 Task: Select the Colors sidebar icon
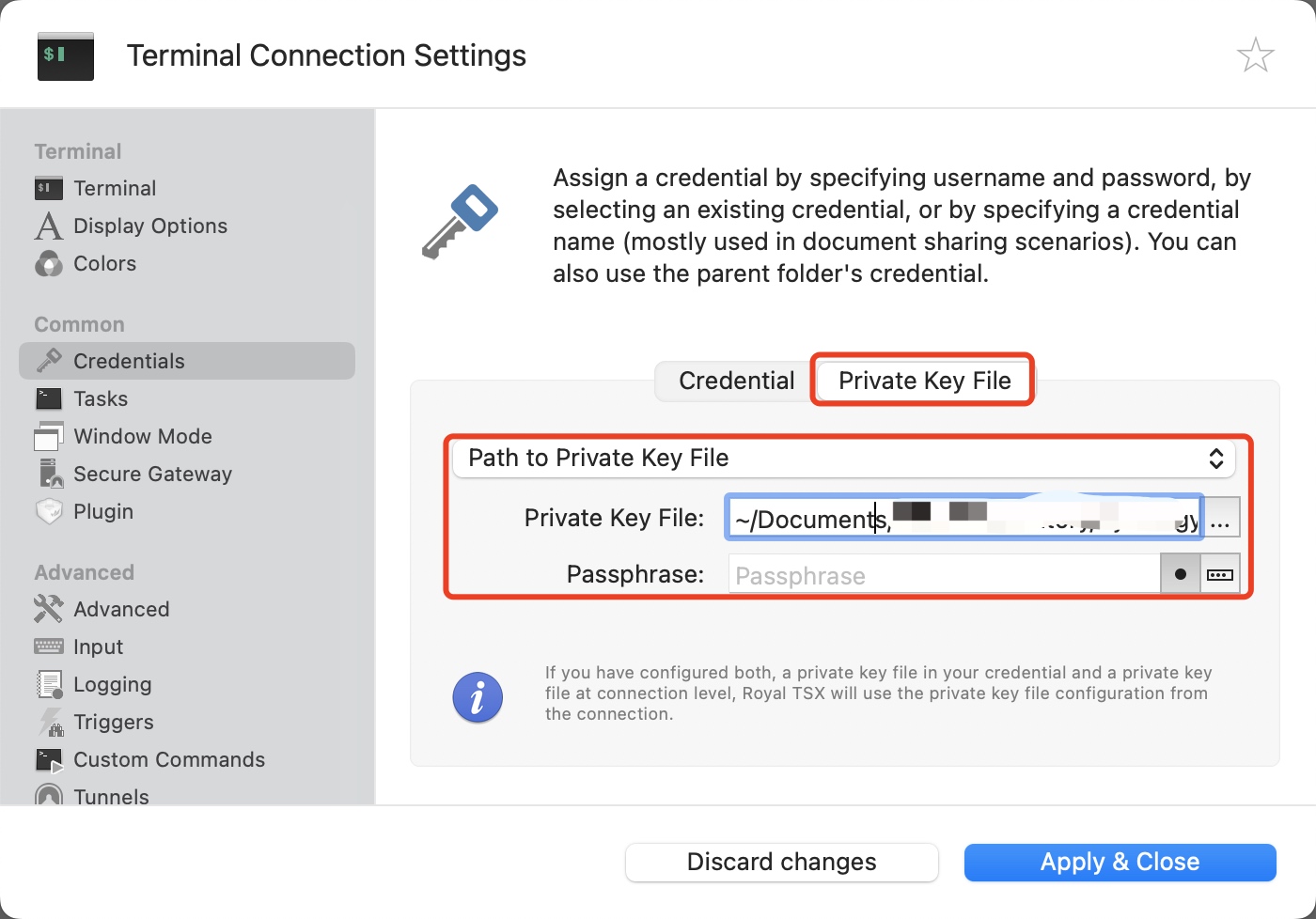[x=49, y=264]
